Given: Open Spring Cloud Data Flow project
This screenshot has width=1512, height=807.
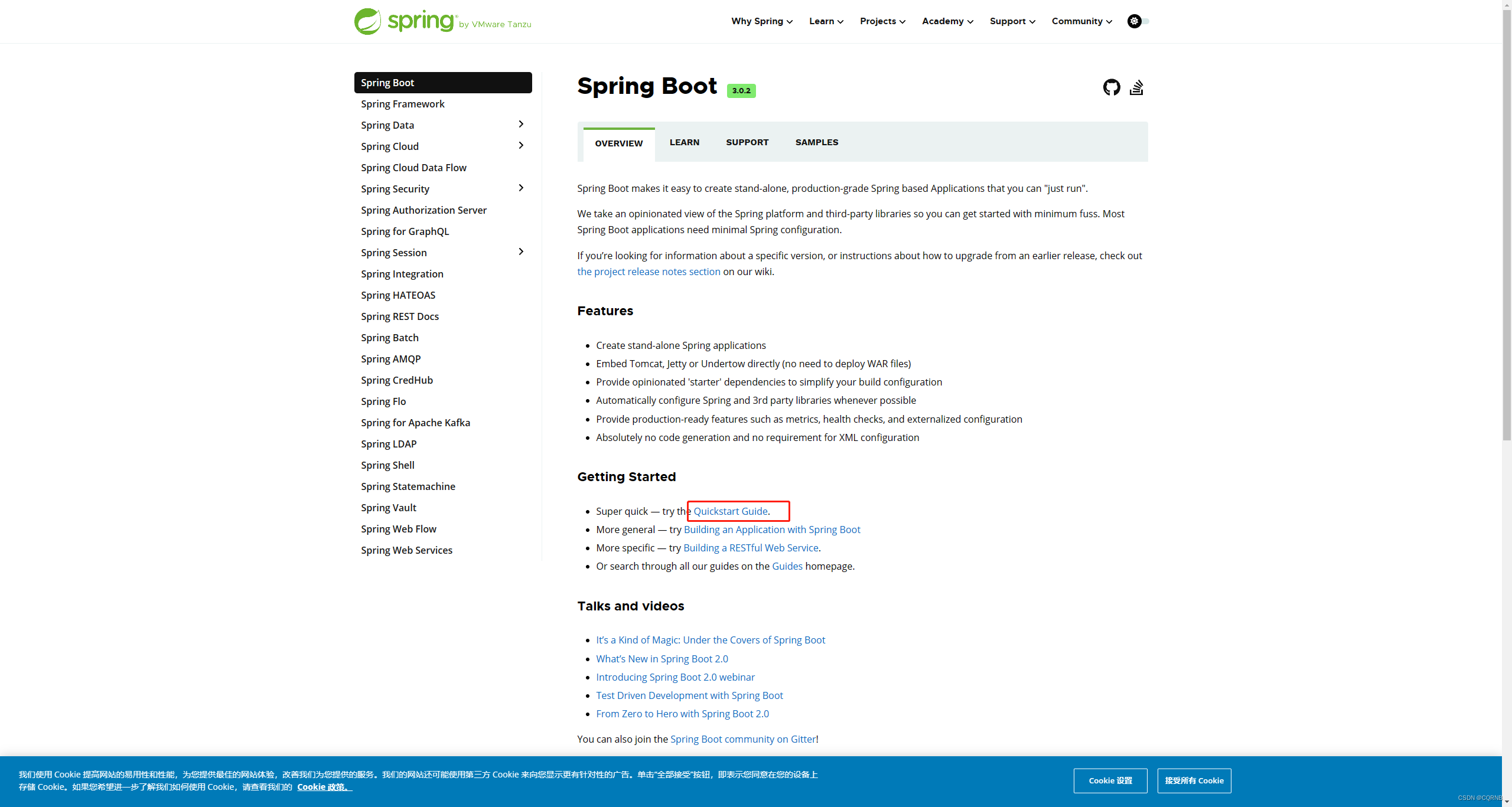Looking at the screenshot, I should (x=413, y=168).
